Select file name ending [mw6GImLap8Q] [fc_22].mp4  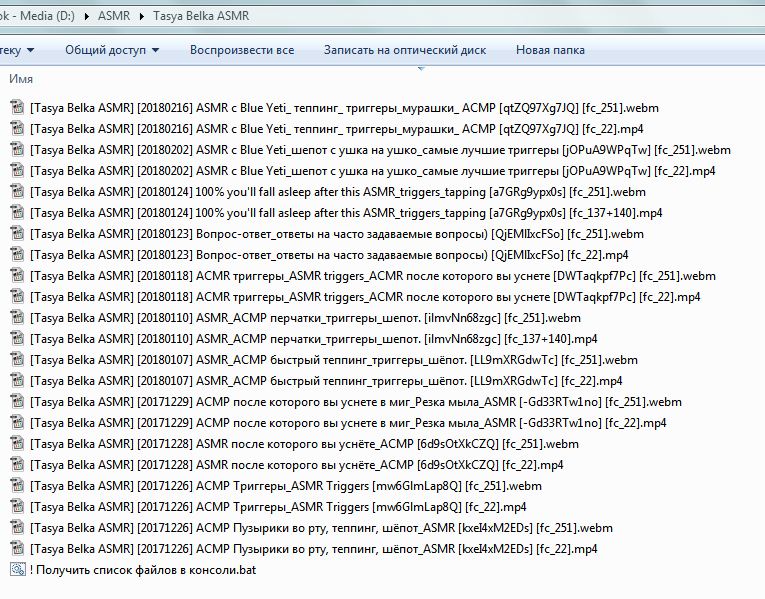tap(278, 507)
